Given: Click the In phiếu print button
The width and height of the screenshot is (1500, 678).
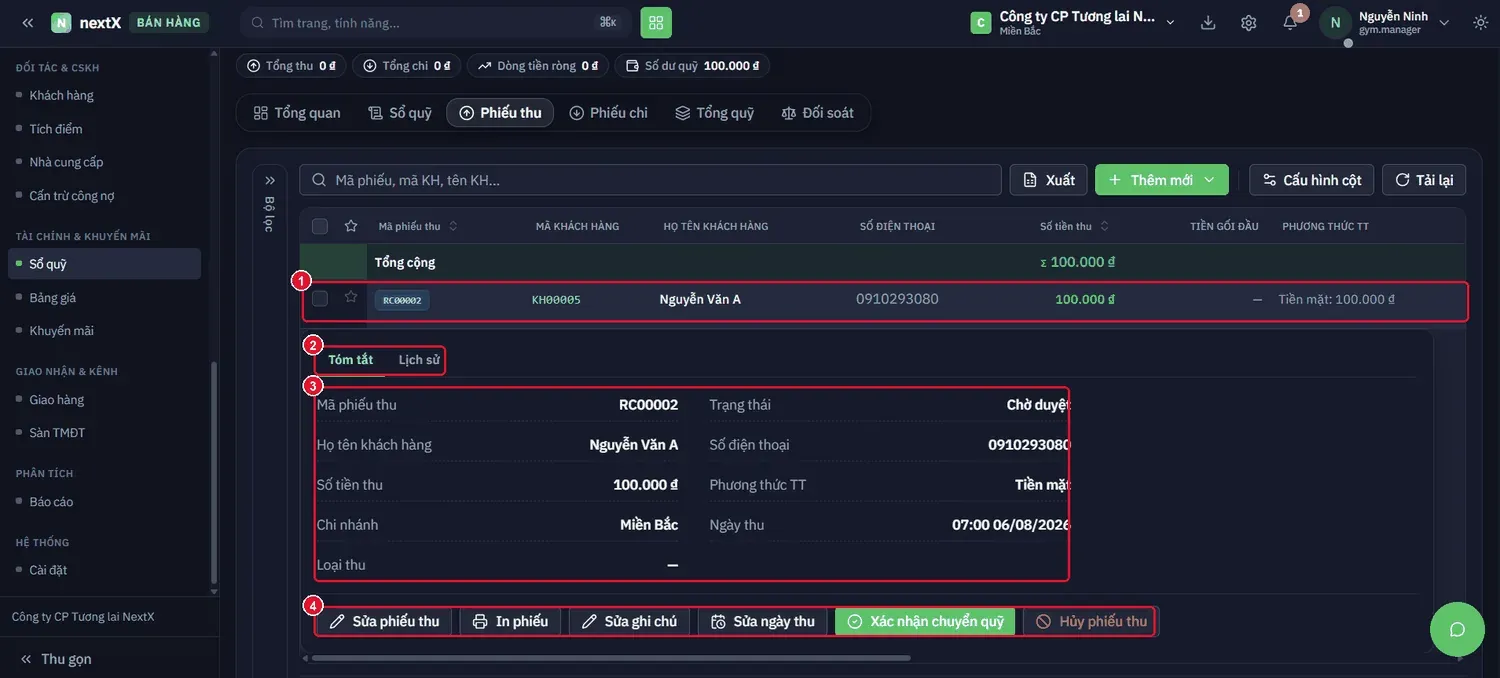Looking at the screenshot, I should click(x=510, y=621).
